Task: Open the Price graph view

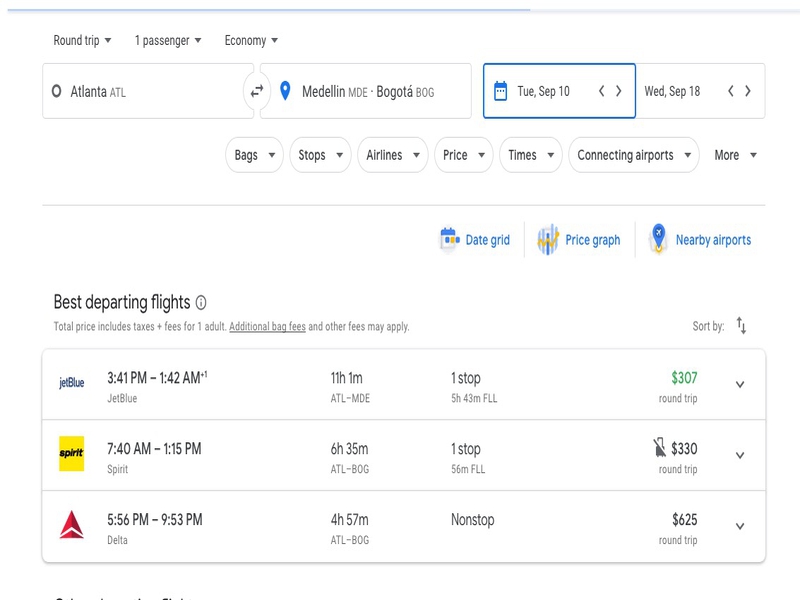Action: (579, 240)
